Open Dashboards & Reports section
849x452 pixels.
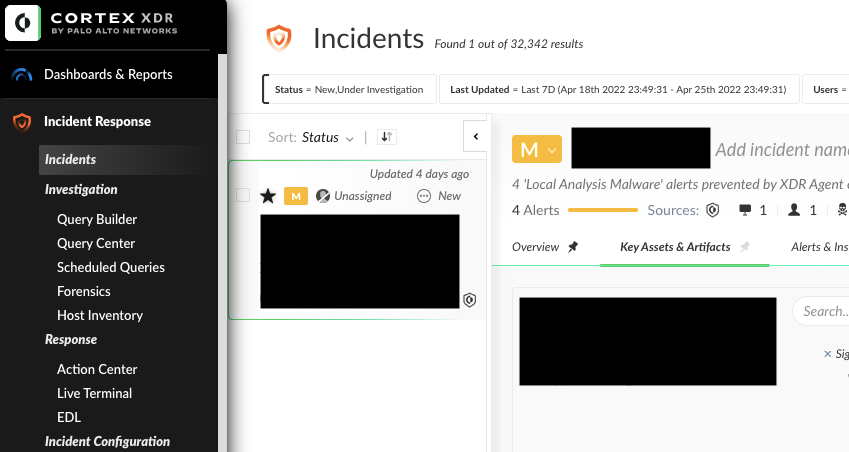tap(108, 75)
